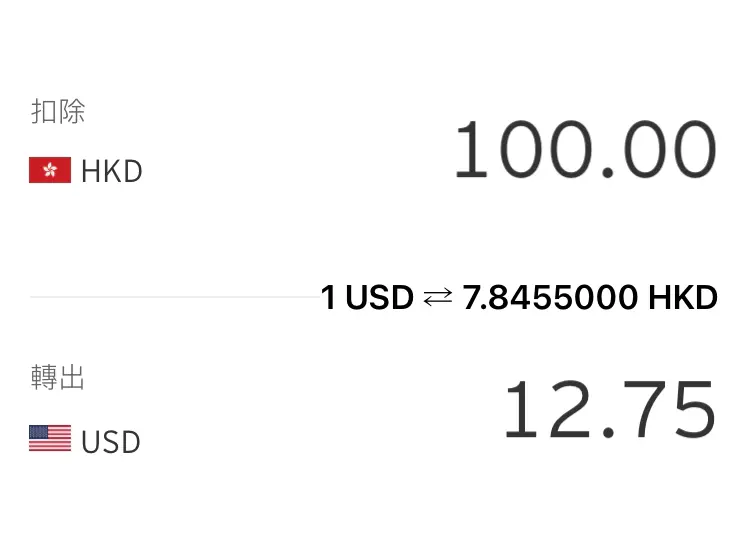
Task: Click the 扣除 label
Action: [58, 111]
